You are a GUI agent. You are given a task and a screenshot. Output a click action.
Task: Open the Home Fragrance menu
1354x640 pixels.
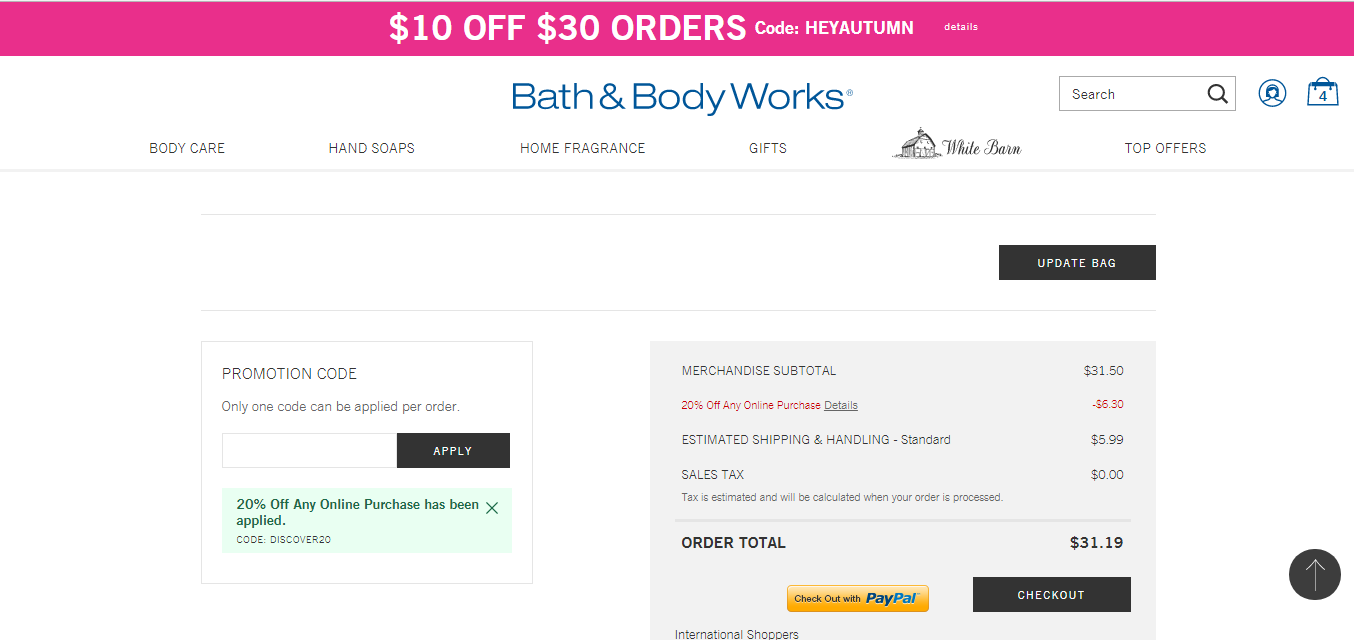pyautogui.click(x=583, y=148)
